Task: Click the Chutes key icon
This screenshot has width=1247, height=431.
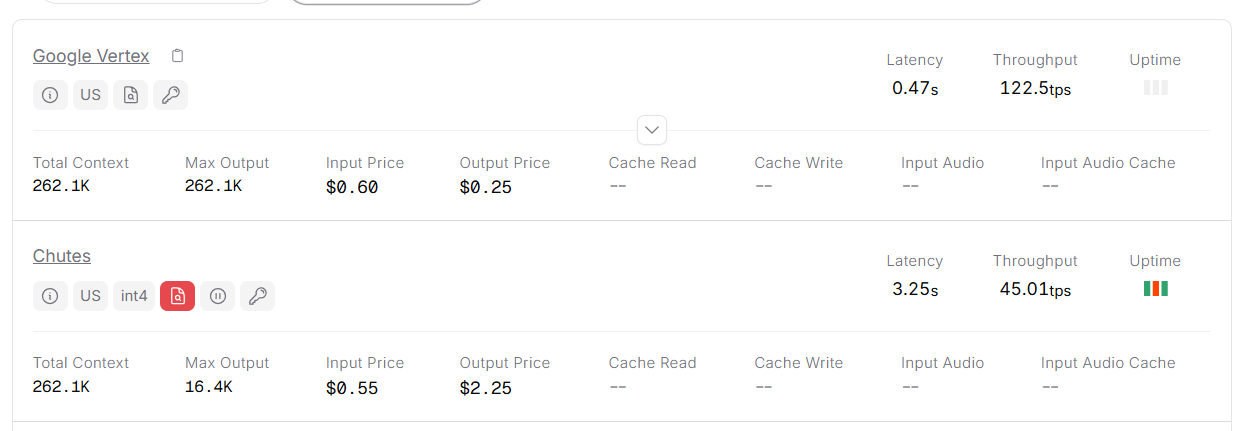Action: pyautogui.click(x=257, y=296)
